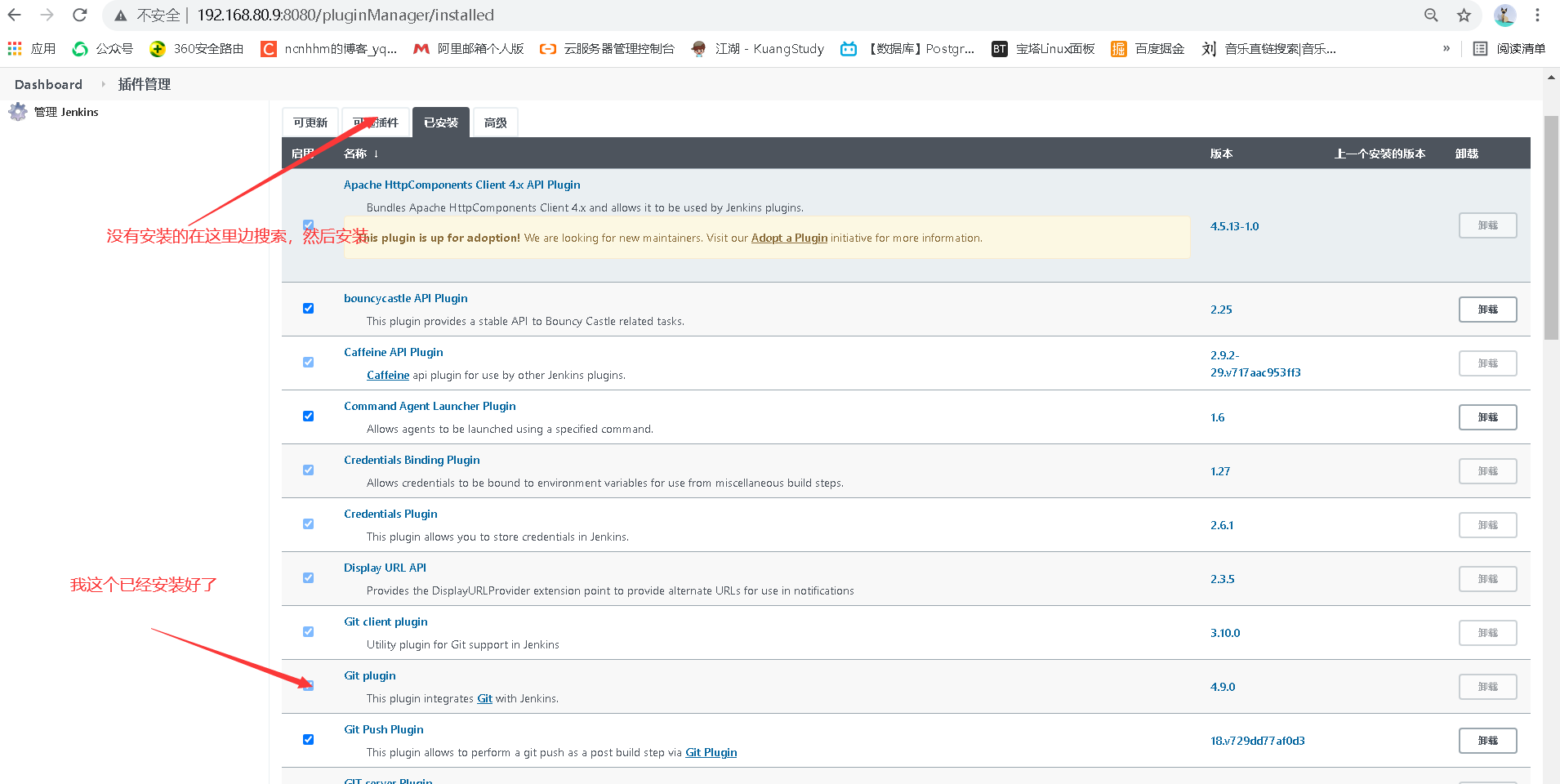Screen dimensions: 1560x784
Task: Disable the bouncycastle API Plugin checkbox
Action: [308, 308]
